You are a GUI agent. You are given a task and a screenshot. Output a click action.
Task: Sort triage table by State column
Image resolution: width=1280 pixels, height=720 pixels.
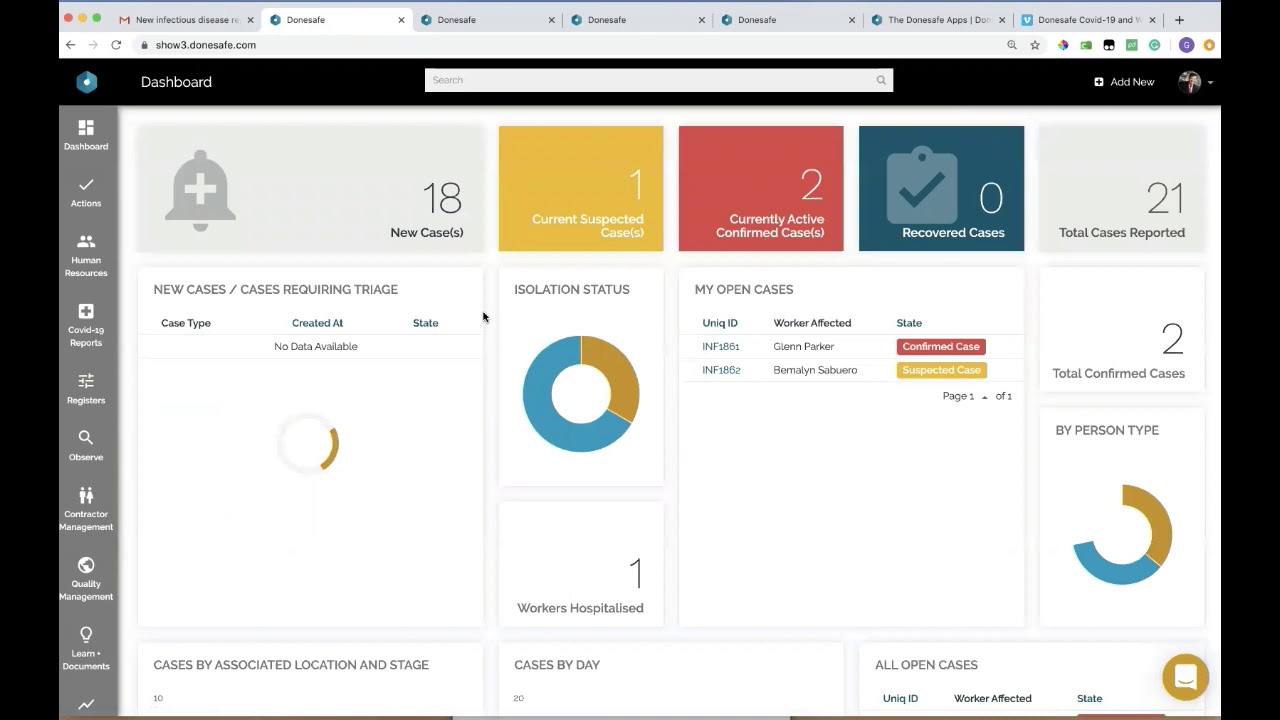425,323
